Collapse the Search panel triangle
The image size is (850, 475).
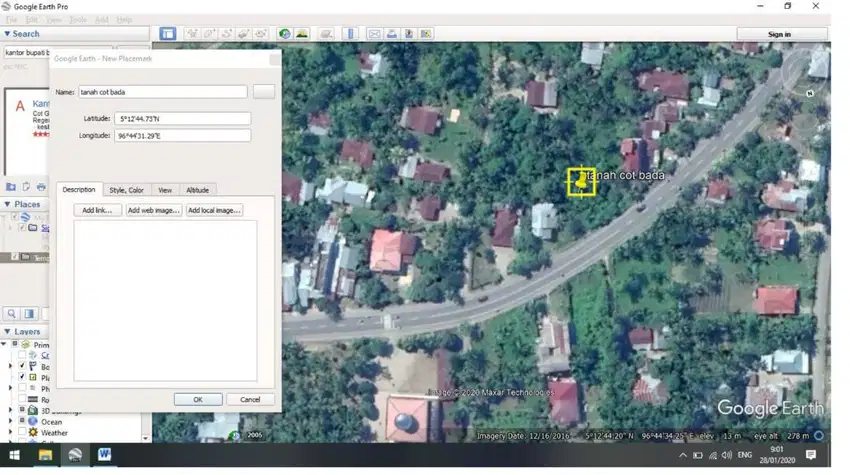point(7,34)
